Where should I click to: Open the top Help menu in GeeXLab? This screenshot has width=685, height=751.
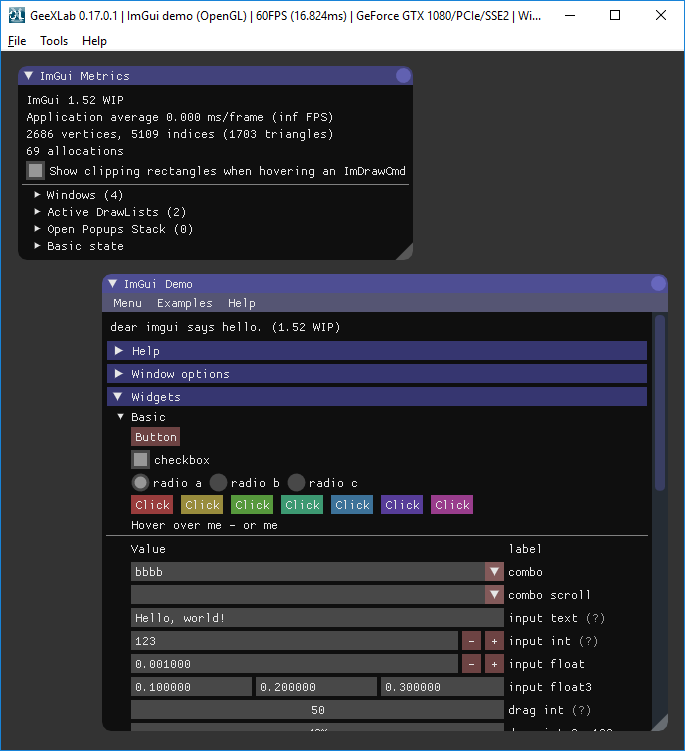click(94, 41)
